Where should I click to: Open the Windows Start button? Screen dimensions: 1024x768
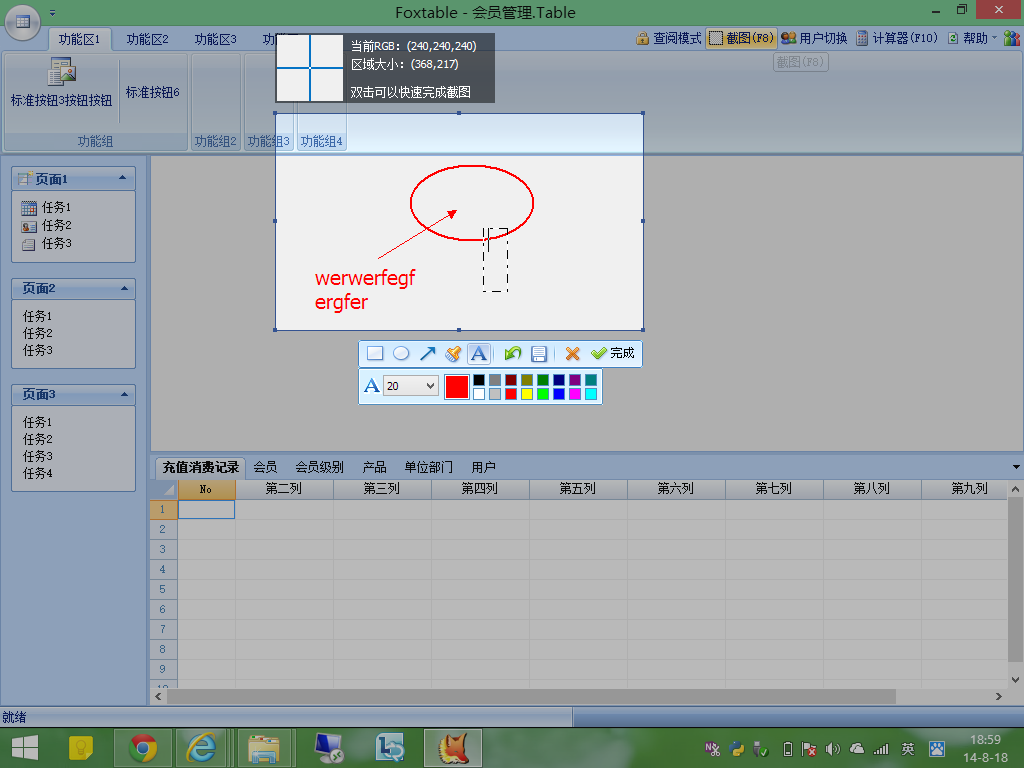pyautogui.click(x=25, y=748)
